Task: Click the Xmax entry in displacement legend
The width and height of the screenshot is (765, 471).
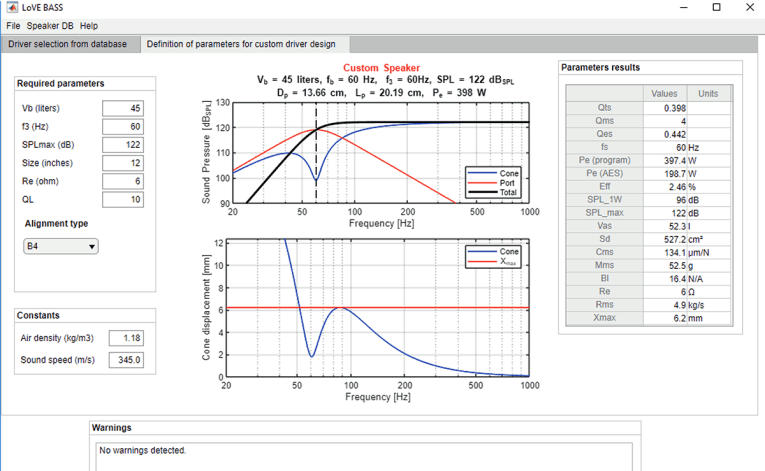Action: click(493, 262)
